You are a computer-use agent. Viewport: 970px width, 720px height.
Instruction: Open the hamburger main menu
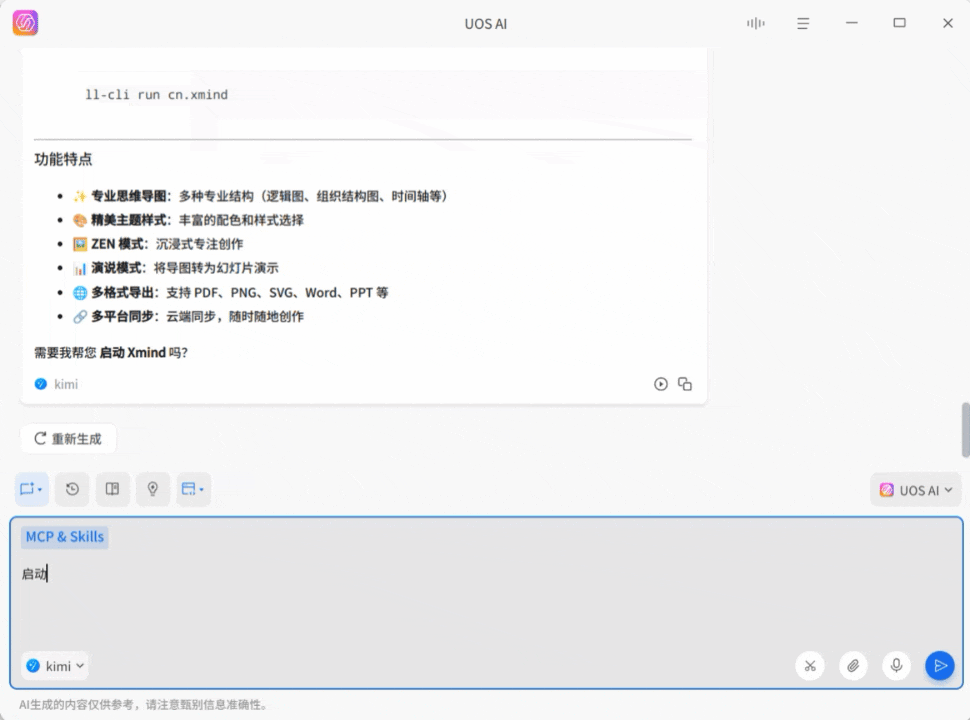point(803,23)
